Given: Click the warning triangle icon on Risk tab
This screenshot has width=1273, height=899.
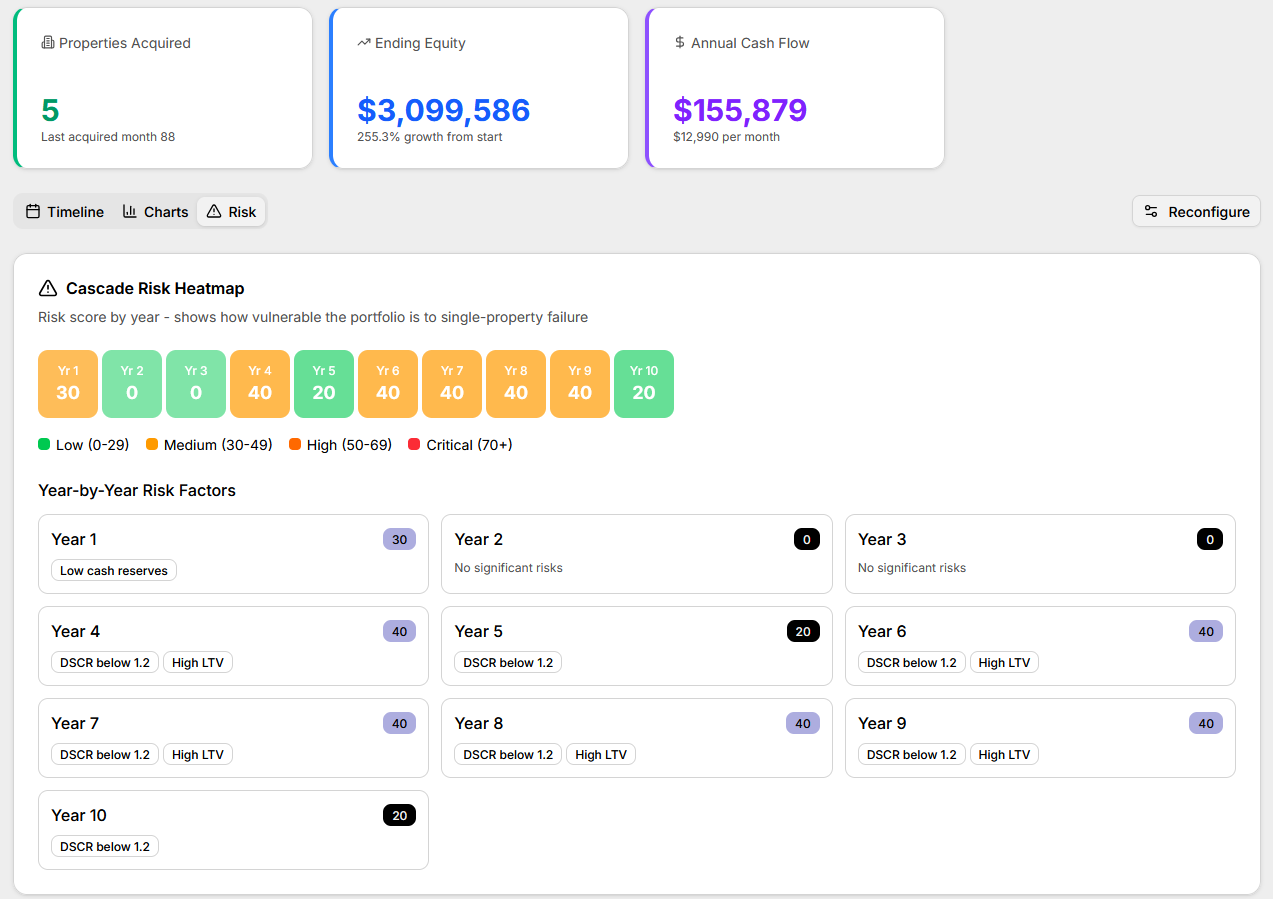Looking at the screenshot, I should 214,212.
